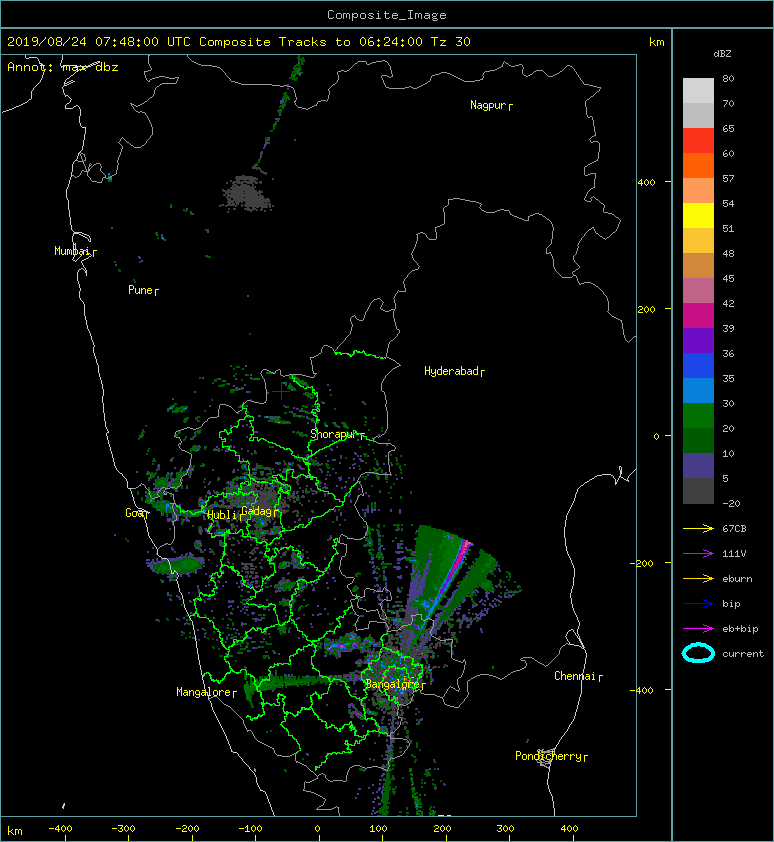
Task: Click the magenta radar beam spike near Bangalore
Action: [x=455, y=567]
